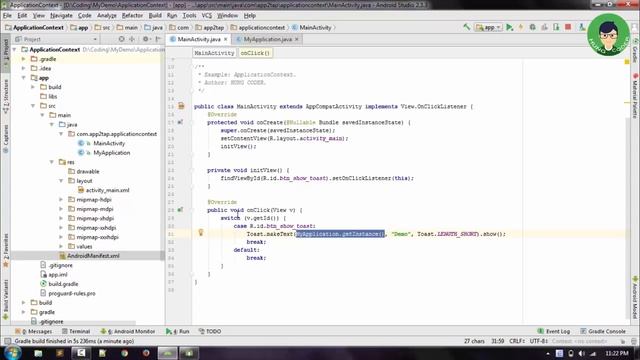Click the onClick() structure breadcrumb
This screenshot has height=360, width=640.
255,53
